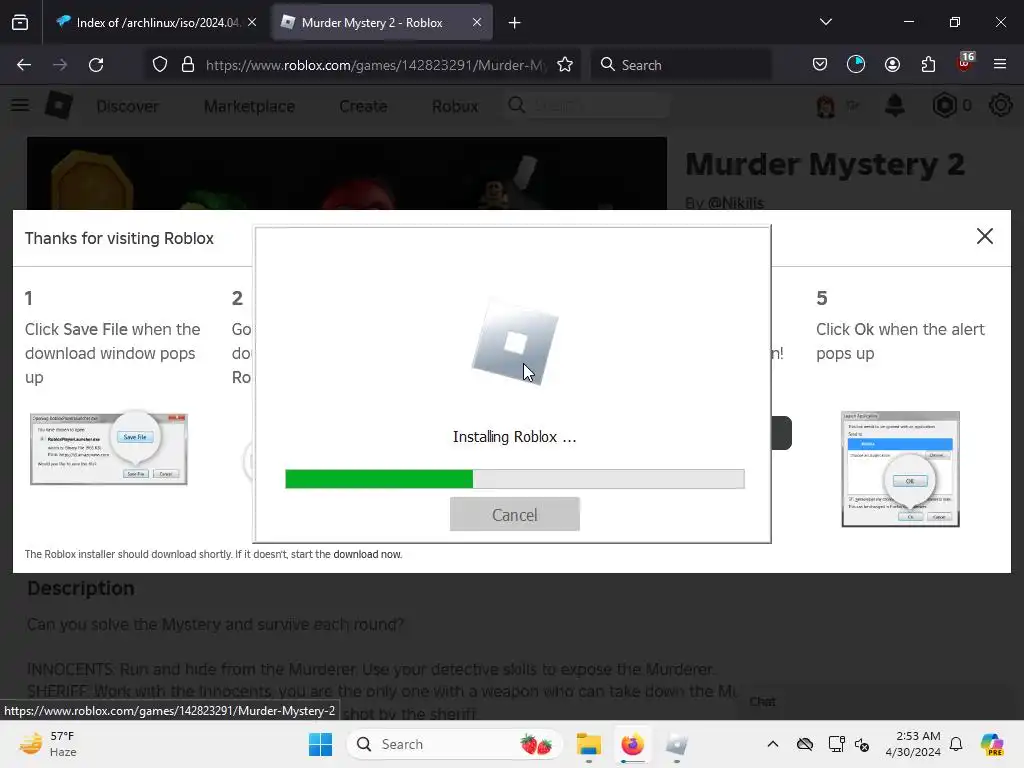Open the Discover page
This screenshot has width=1024, height=768.
(127, 106)
